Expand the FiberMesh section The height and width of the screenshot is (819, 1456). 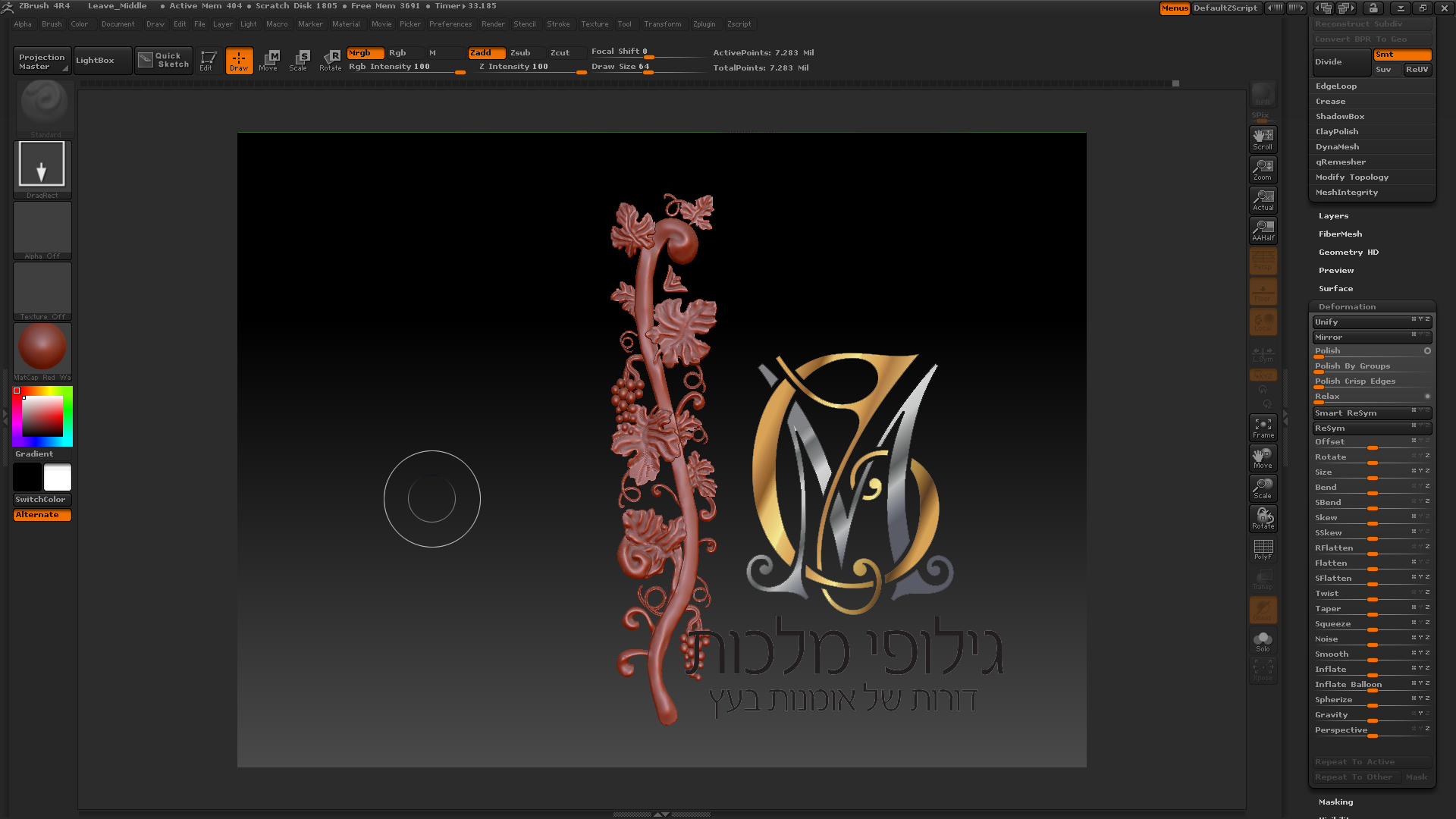(1340, 234)
